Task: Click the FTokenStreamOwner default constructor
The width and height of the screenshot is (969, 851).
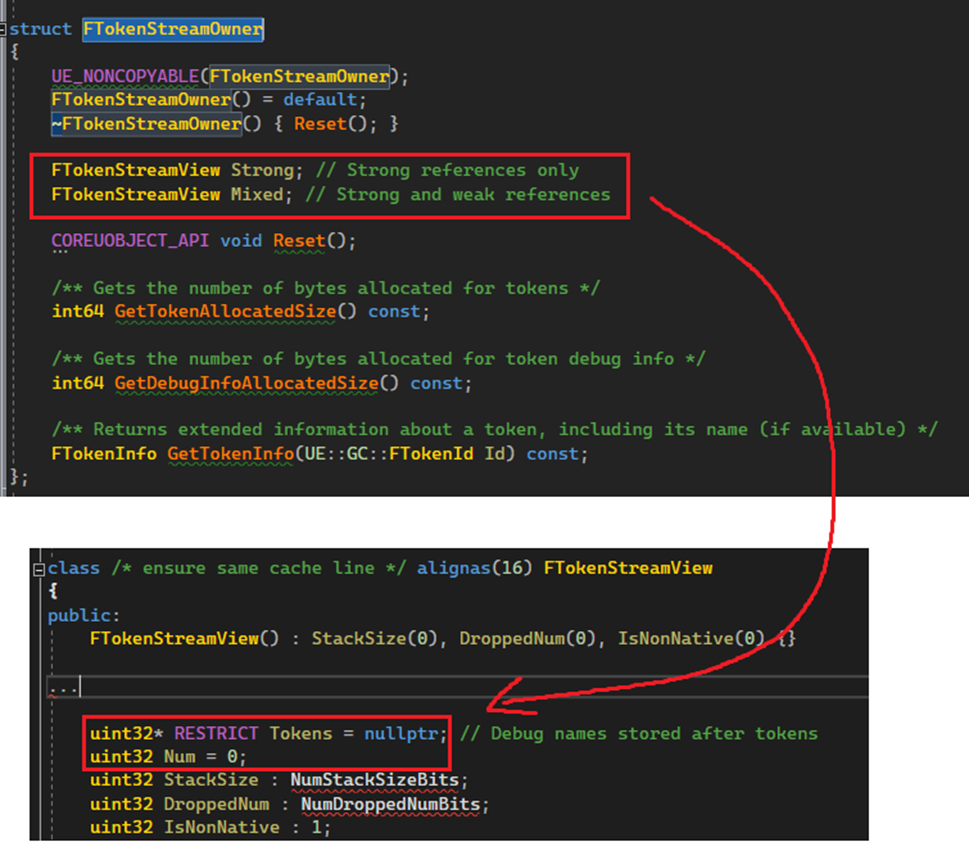Action: click(141, 99)
